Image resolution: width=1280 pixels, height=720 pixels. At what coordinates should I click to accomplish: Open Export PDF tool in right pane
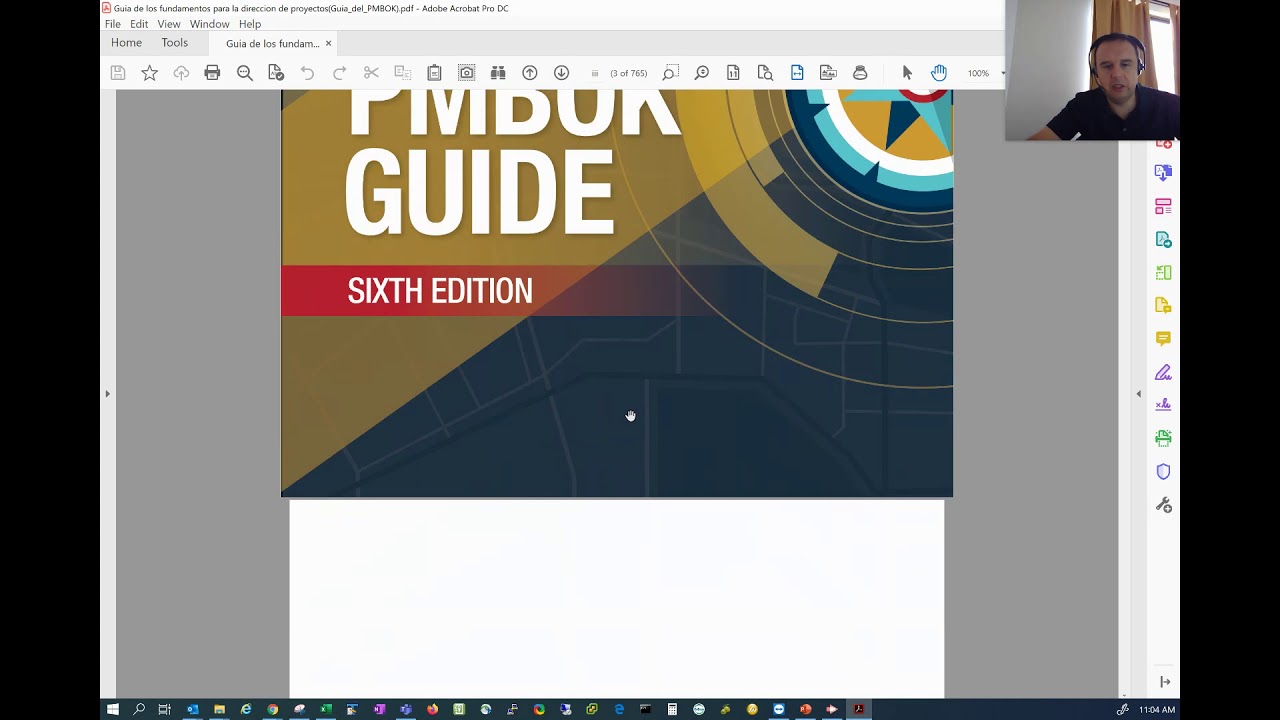point(1163,172)
